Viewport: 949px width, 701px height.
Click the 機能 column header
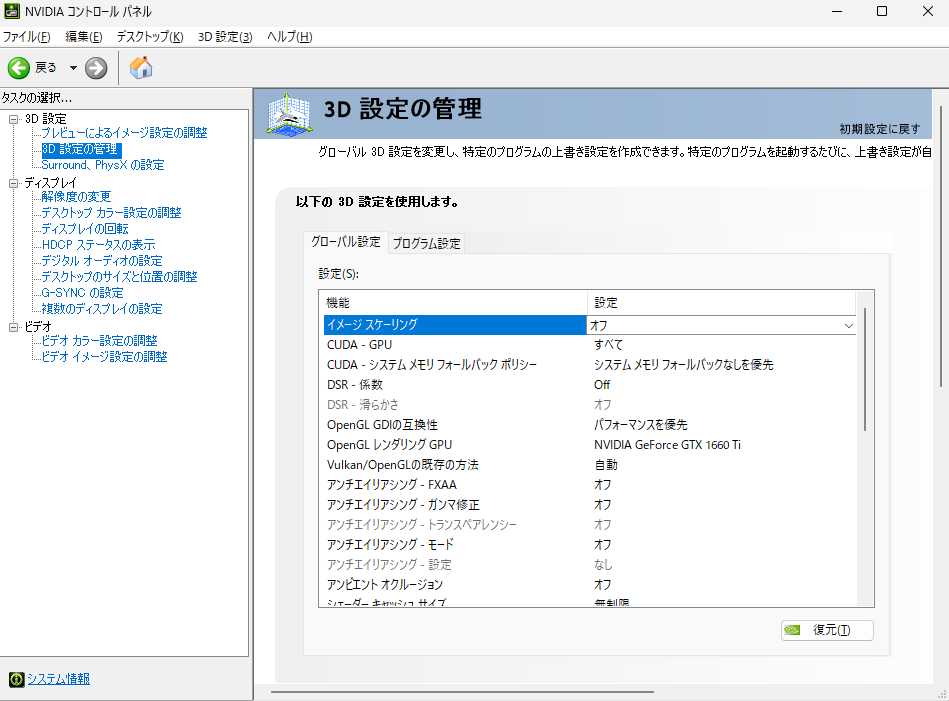pyautogui.click(x=454, y=303)
